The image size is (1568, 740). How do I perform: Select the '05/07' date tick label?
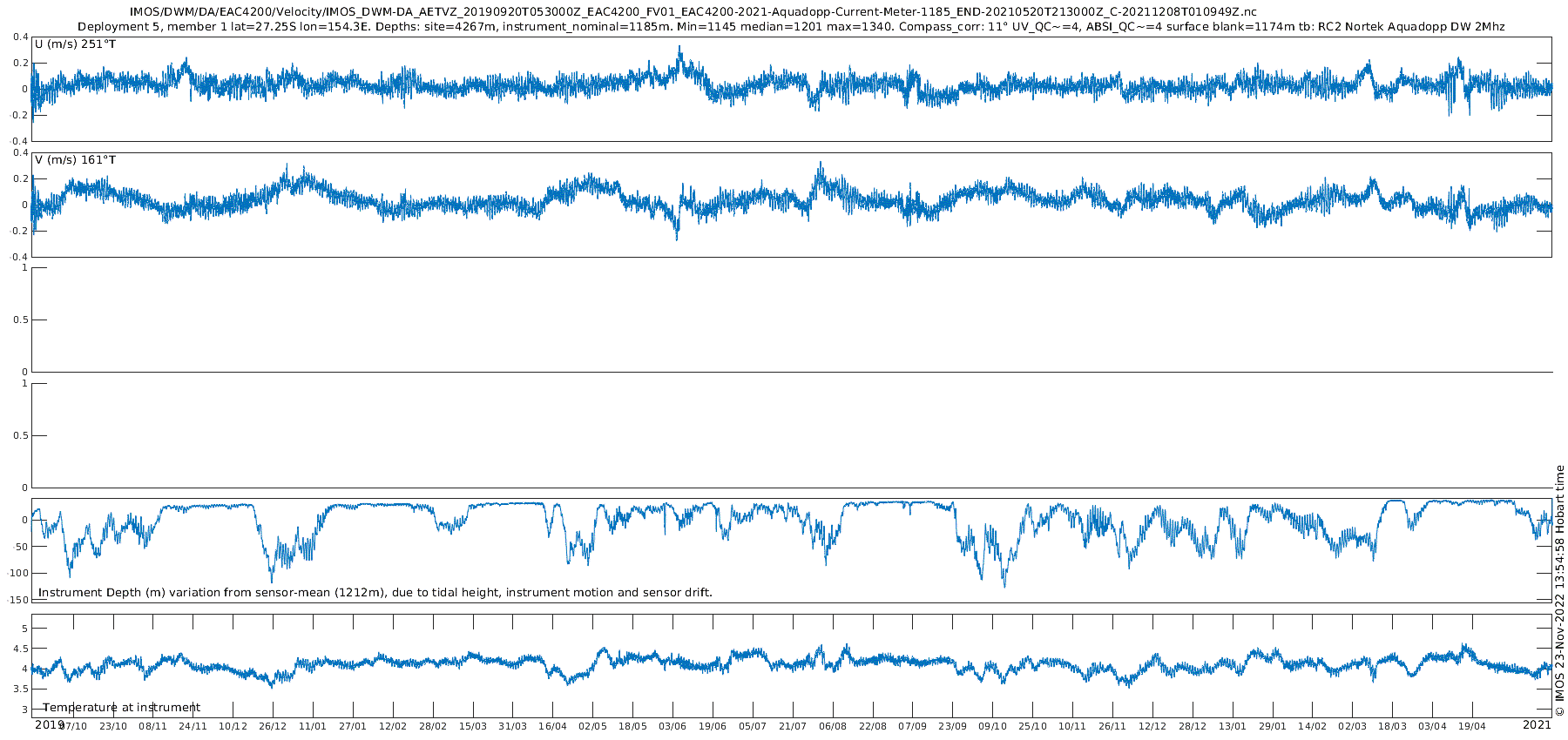point(753,726)
